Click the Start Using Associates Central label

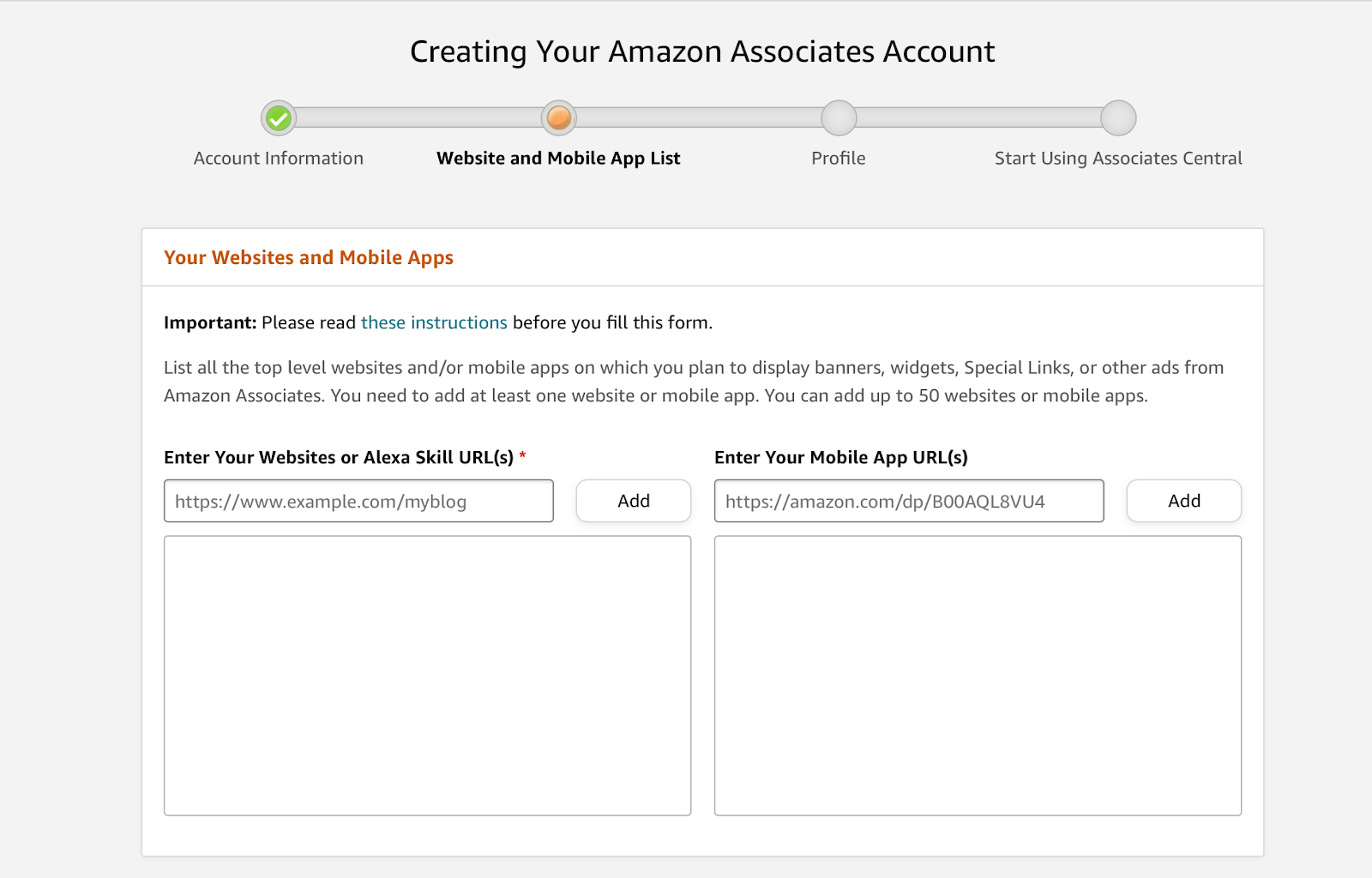1117,158
